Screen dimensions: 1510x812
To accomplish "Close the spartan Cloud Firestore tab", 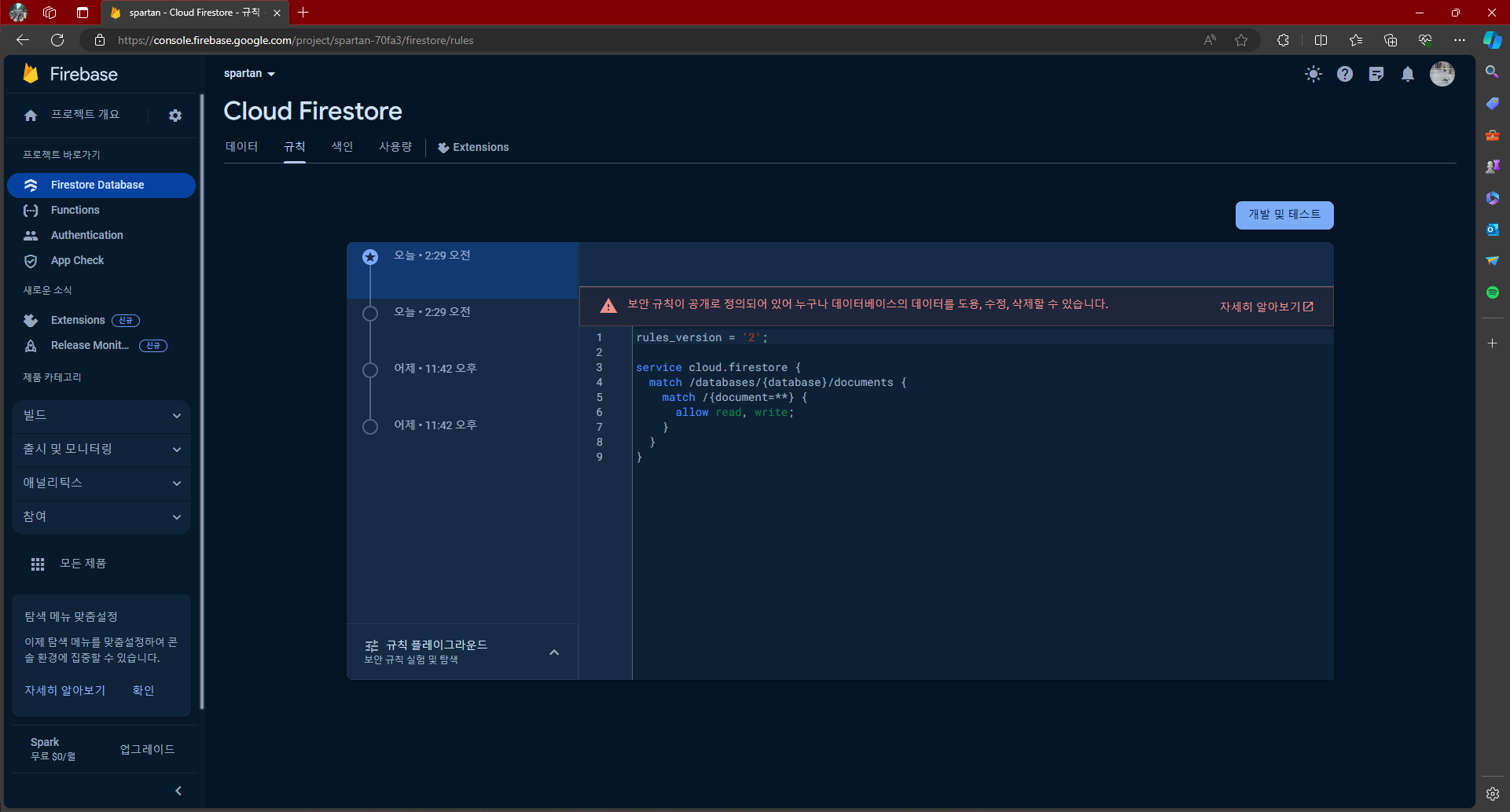I will pyautogui.click(x=277, y=13).
